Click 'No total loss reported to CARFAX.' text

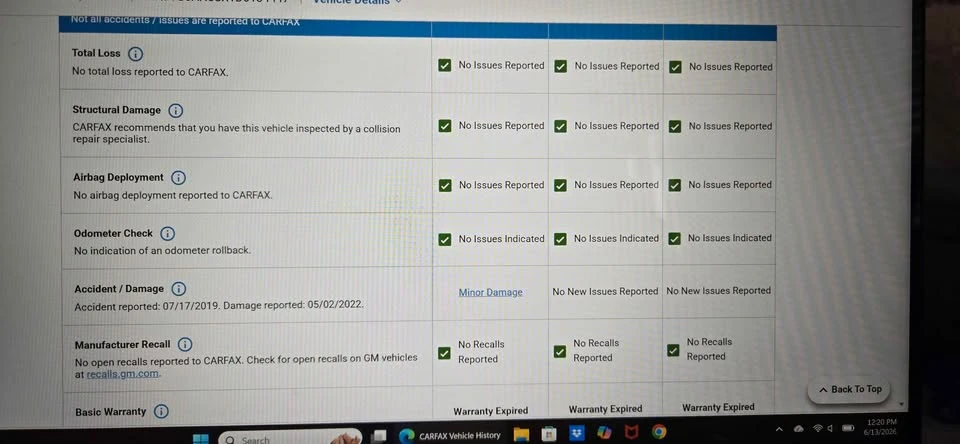pyautogui.click(x=150, y=72)
